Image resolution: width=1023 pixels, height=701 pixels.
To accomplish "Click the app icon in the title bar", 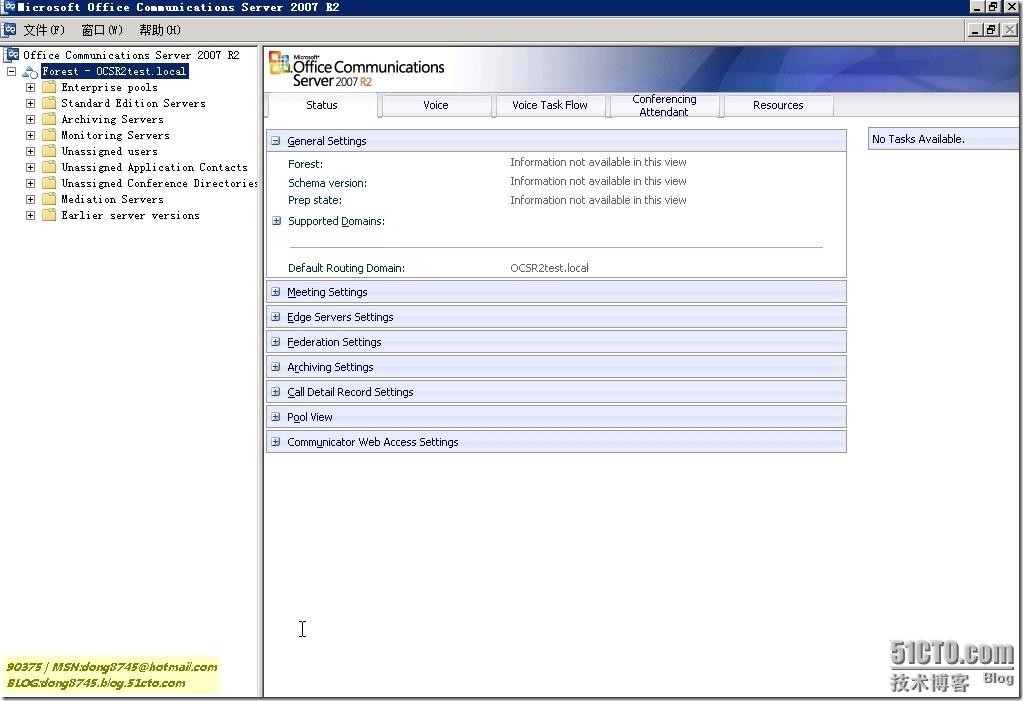I will point(8,7).
